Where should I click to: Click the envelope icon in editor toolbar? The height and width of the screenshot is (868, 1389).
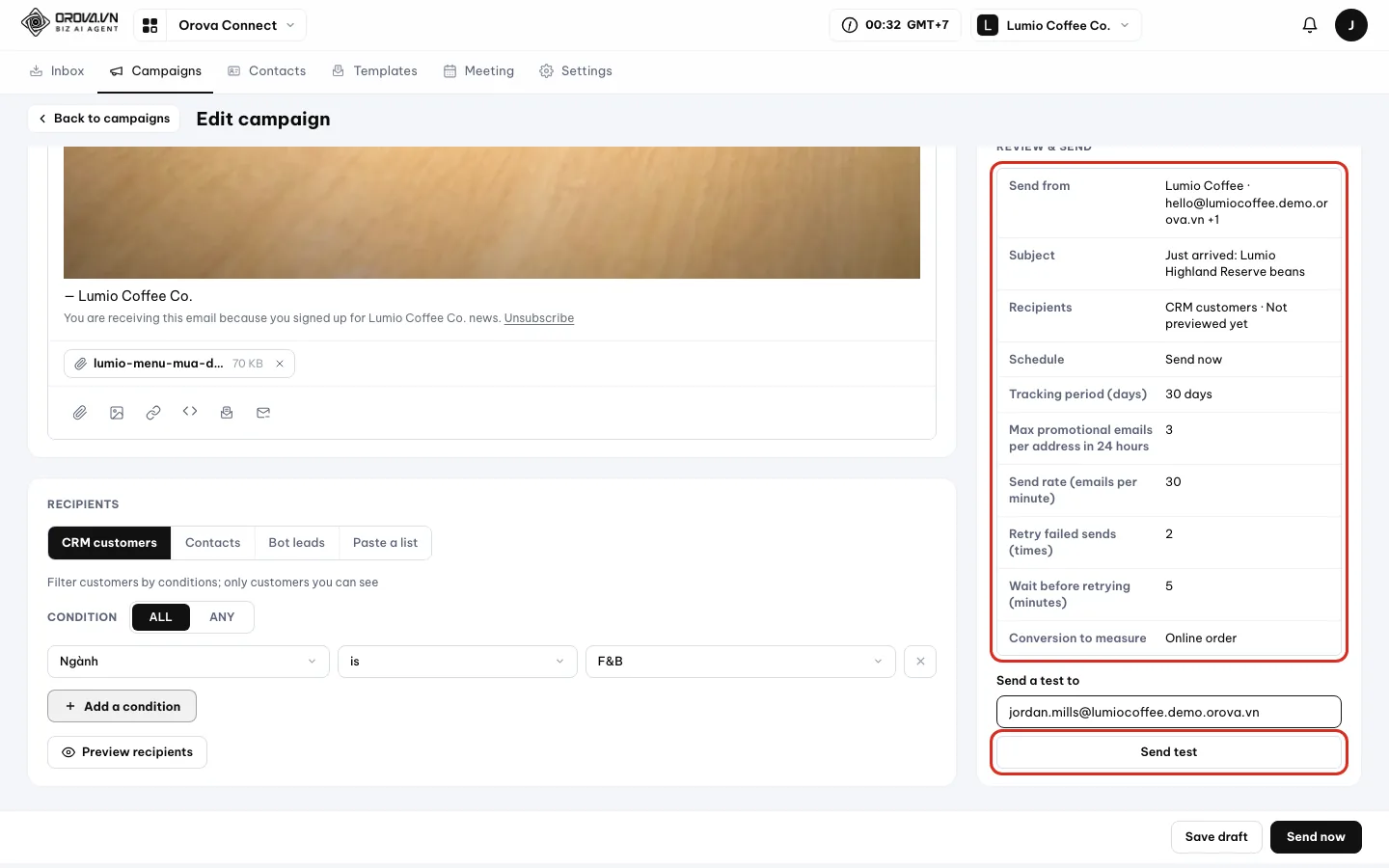pyautogui.click(x=263, y=413)
